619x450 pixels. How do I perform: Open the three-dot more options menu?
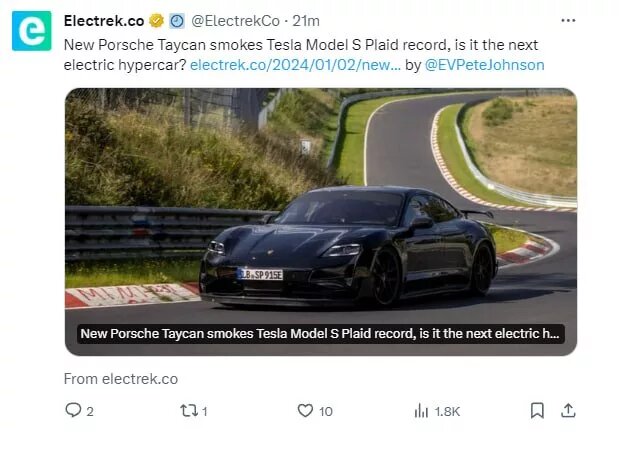pos(568,20)
